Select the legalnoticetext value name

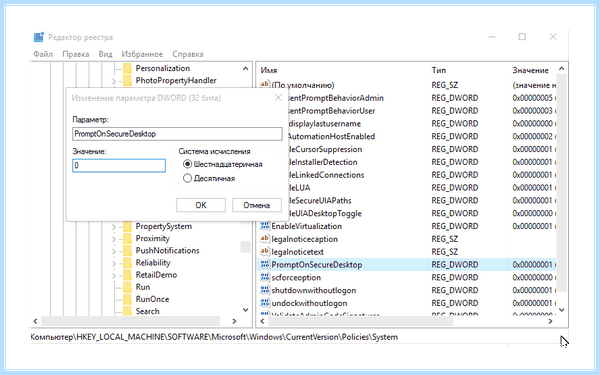coord(298,252)
